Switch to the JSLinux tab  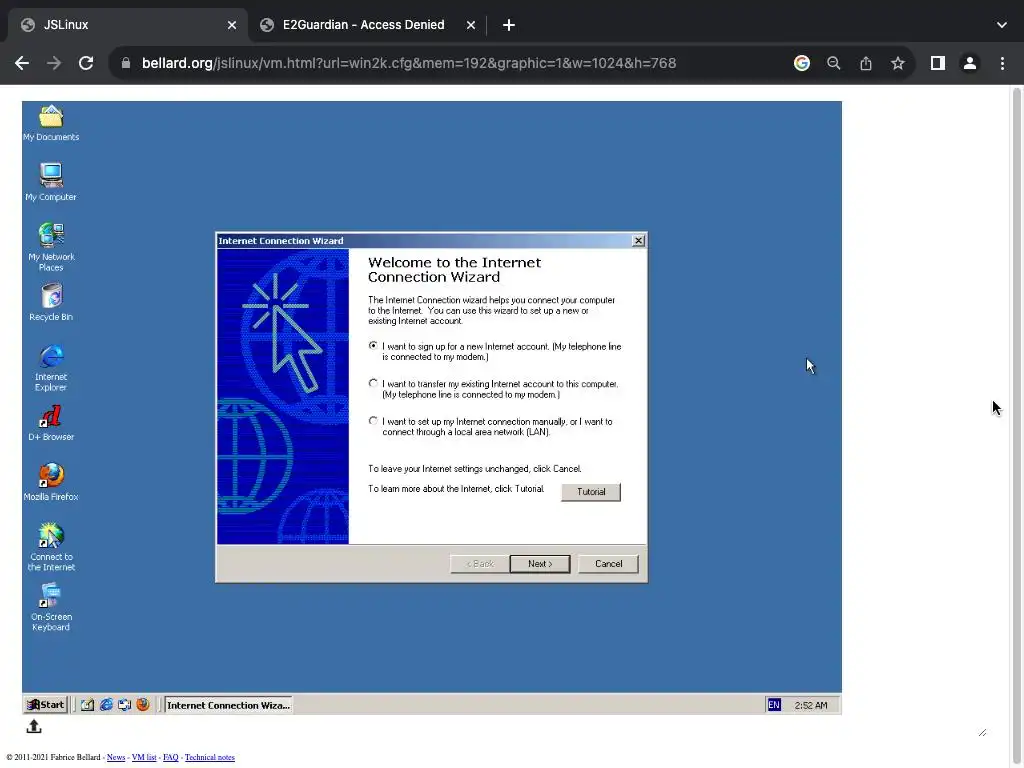[x=127, y=25]
